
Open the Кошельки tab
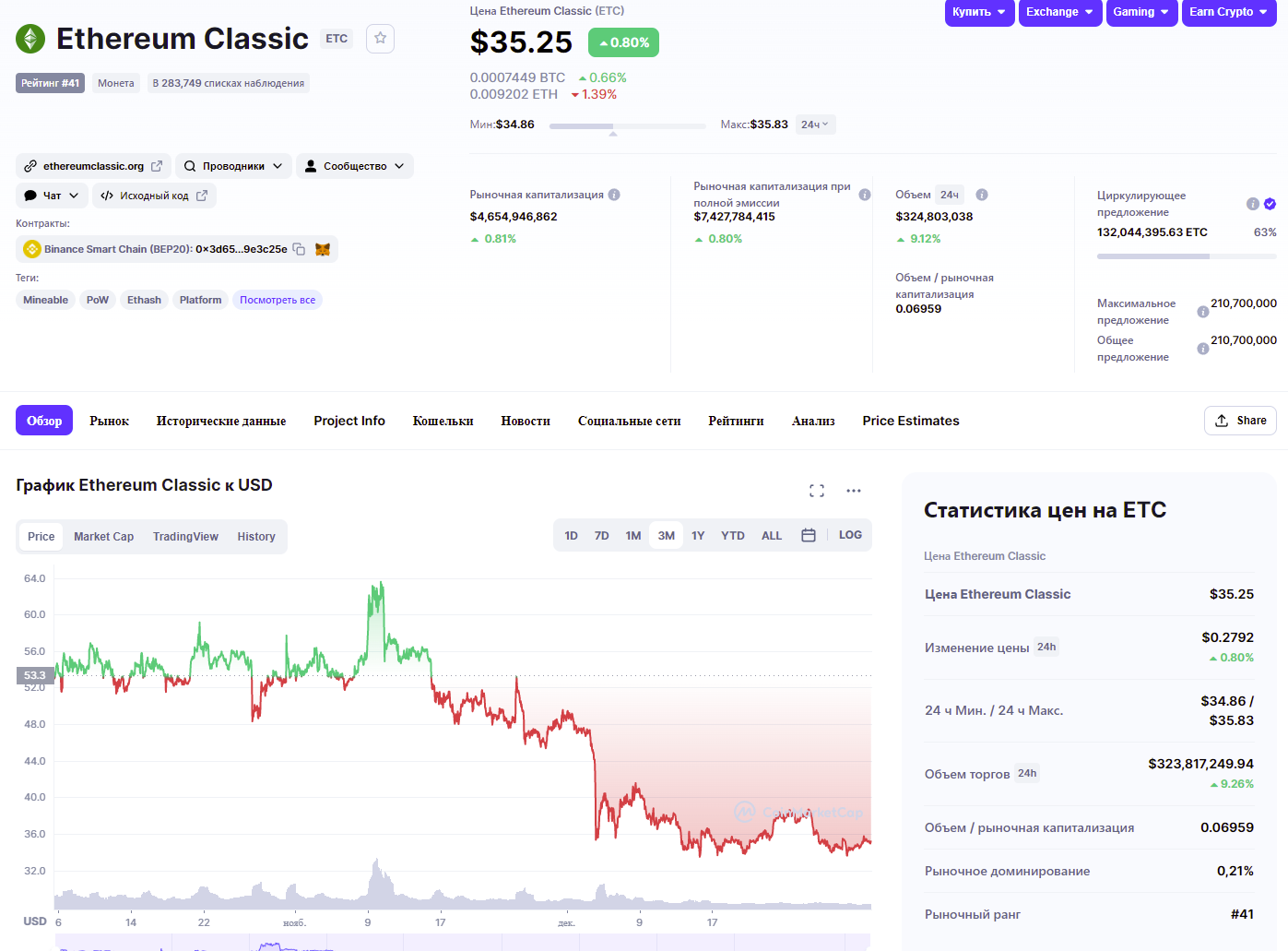[x=443, y=421]
